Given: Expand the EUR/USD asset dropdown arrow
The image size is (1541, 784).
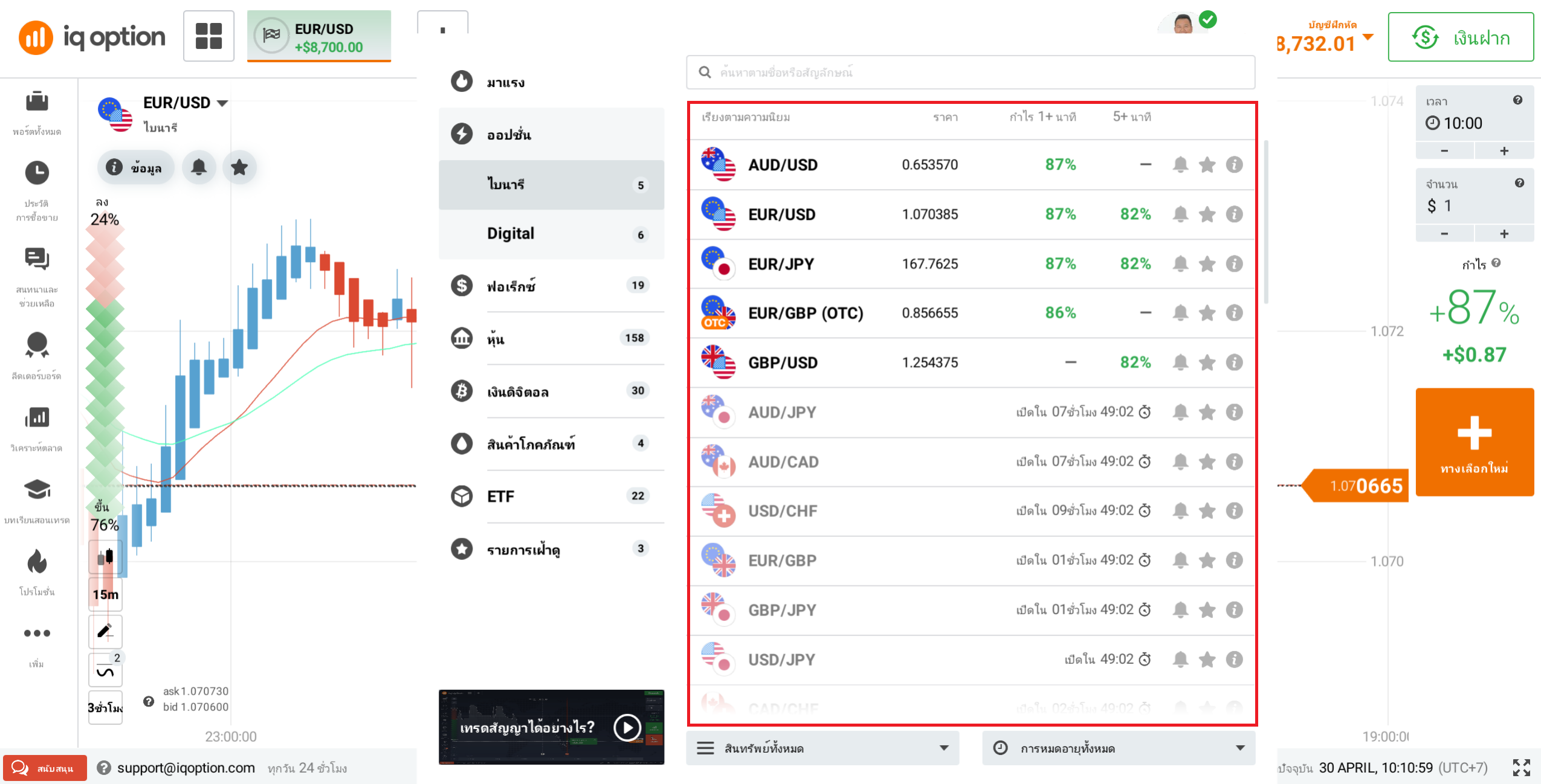Looking at the screenshot, I should point(222,103).
